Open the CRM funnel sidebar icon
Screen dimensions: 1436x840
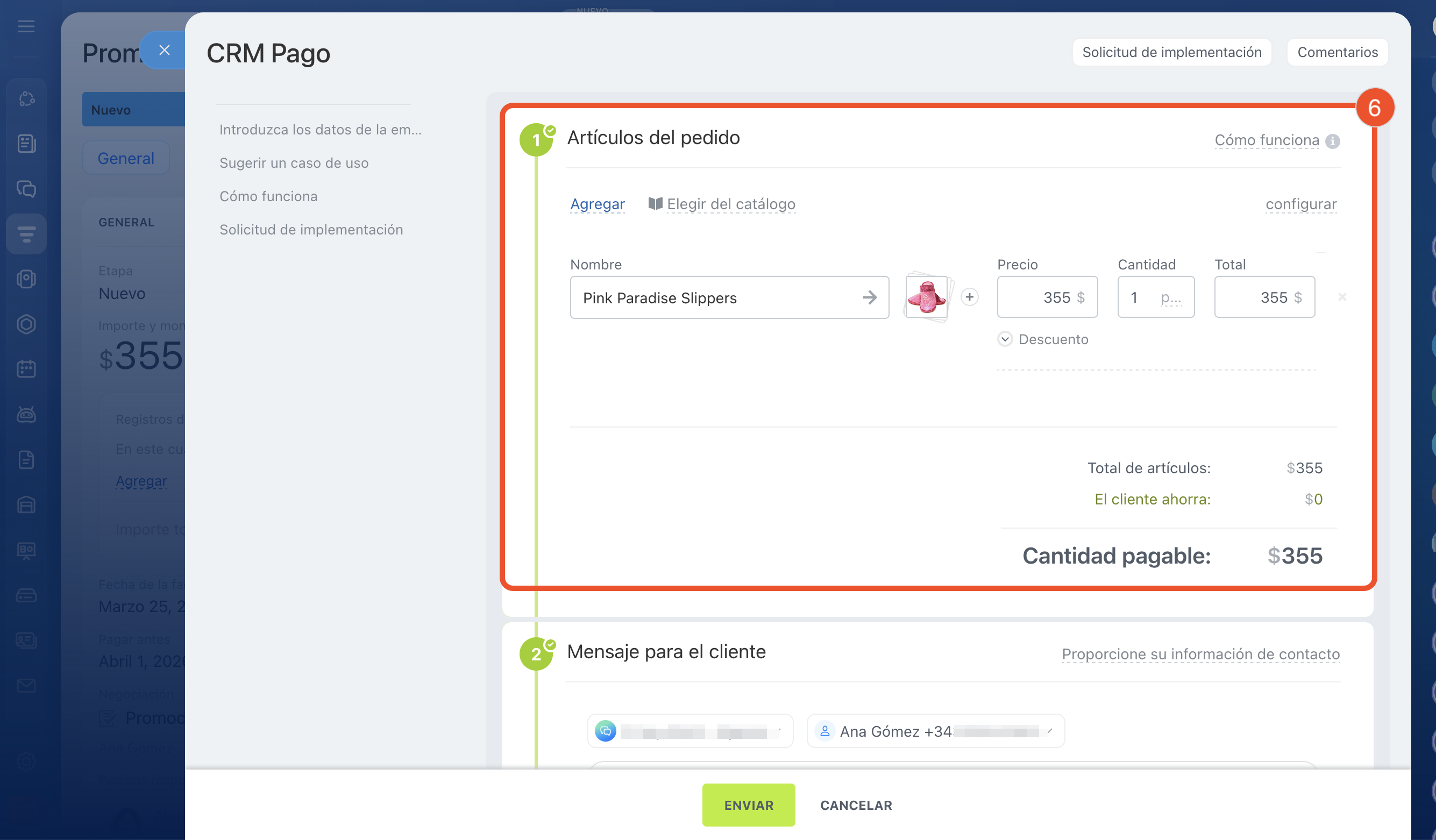point(26,233)
